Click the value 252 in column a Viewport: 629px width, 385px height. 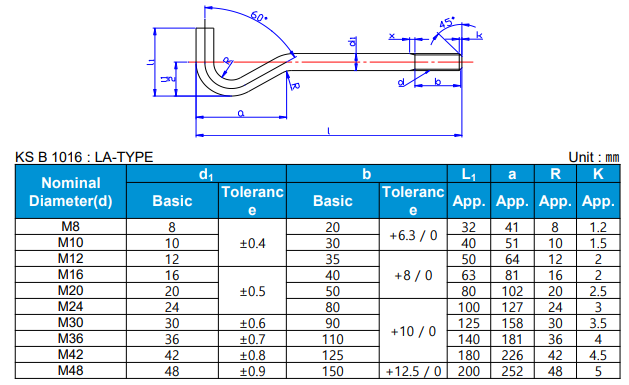coord(512,371)
